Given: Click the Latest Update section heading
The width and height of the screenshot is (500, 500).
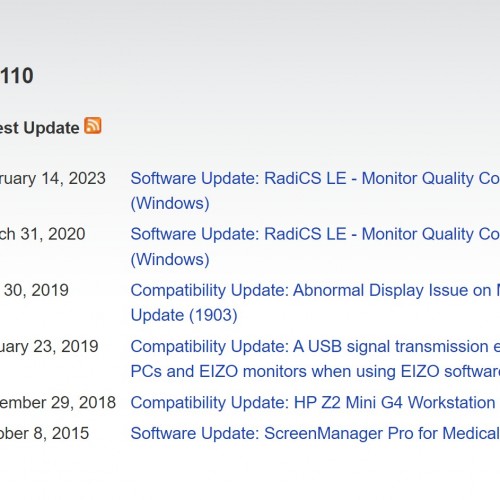Looking at the screenshot, I should click(39, 128).
